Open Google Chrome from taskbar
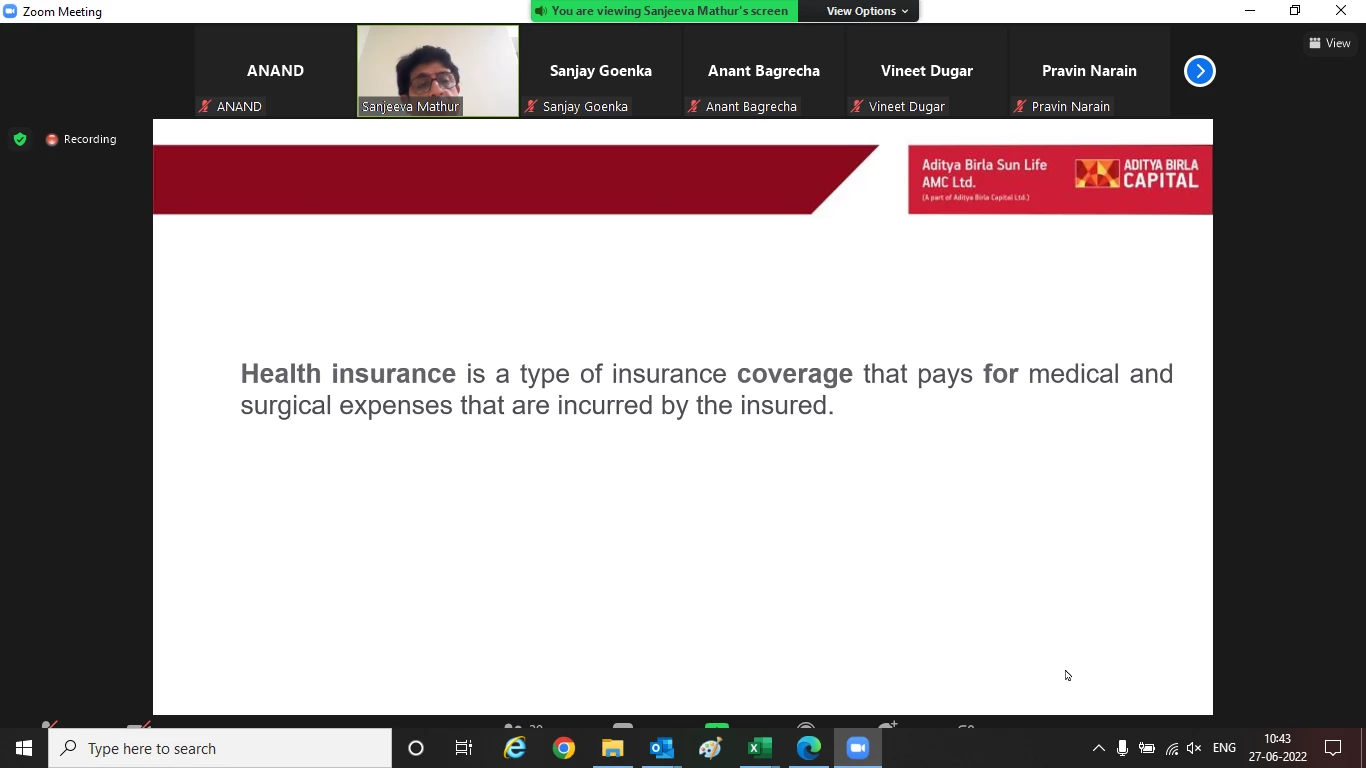Screen dimensions: 1366x768 pos(564,748)
